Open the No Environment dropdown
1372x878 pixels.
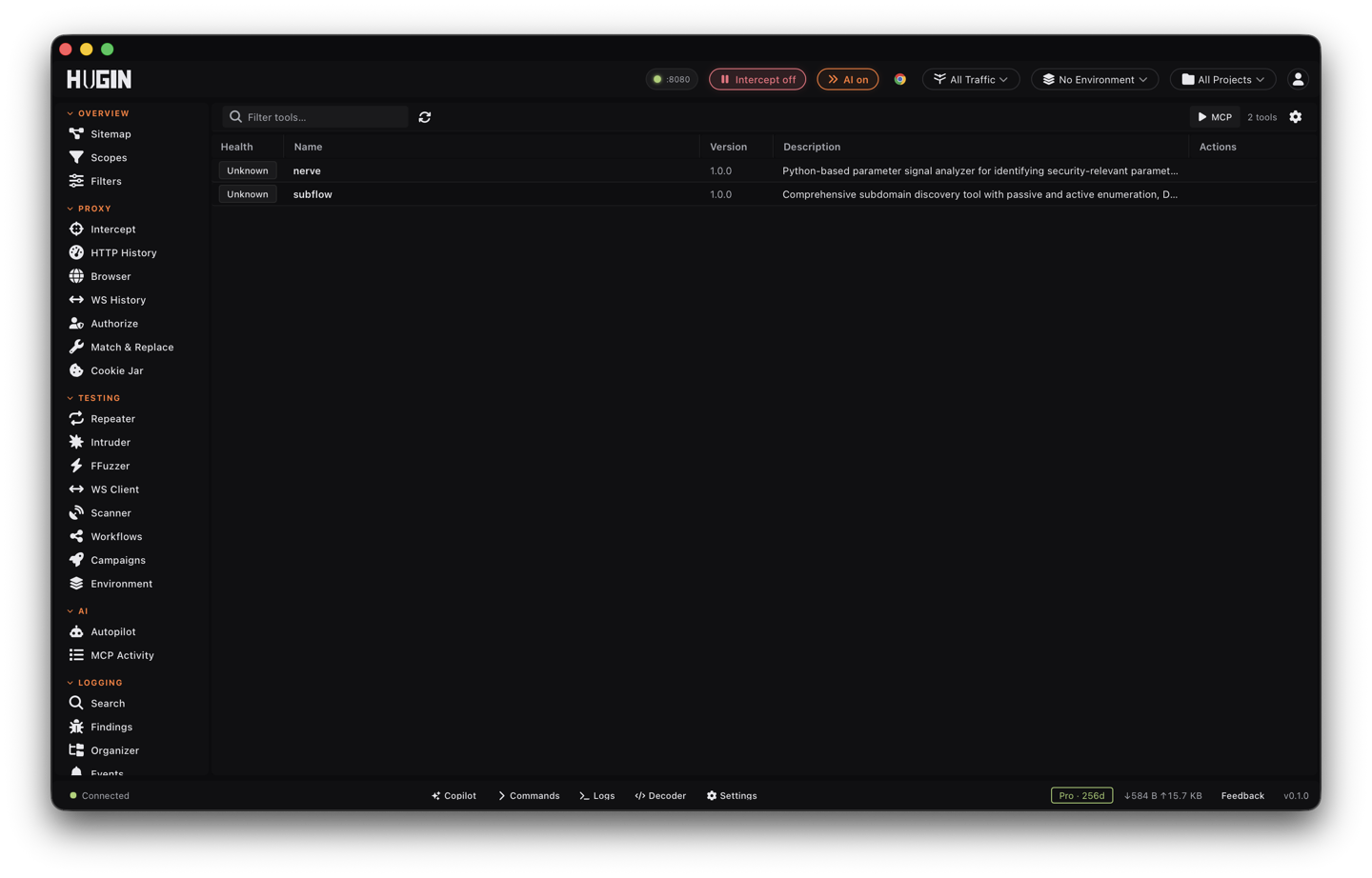coord(1095,79)
